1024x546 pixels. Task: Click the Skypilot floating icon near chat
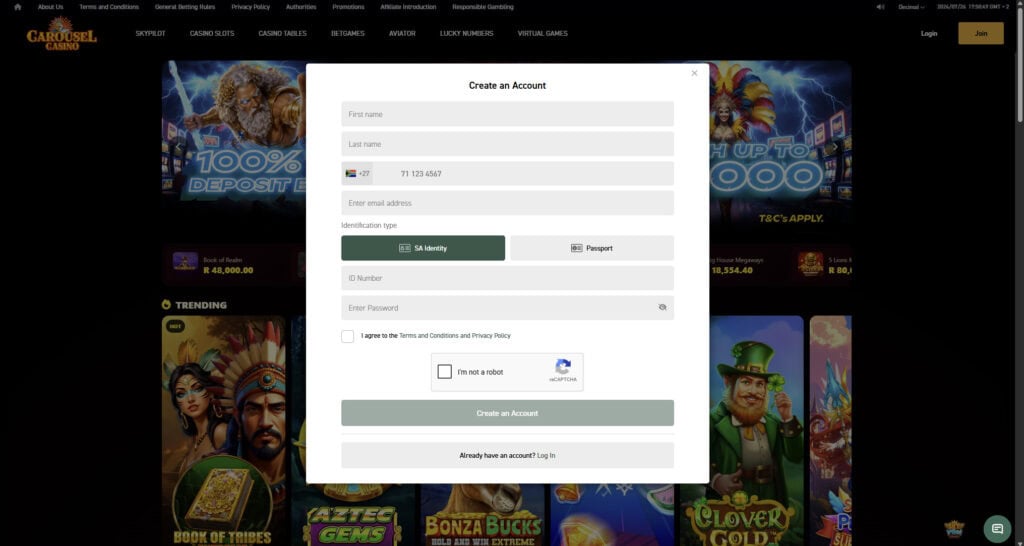pyautogui.click(x=955, y=528)
